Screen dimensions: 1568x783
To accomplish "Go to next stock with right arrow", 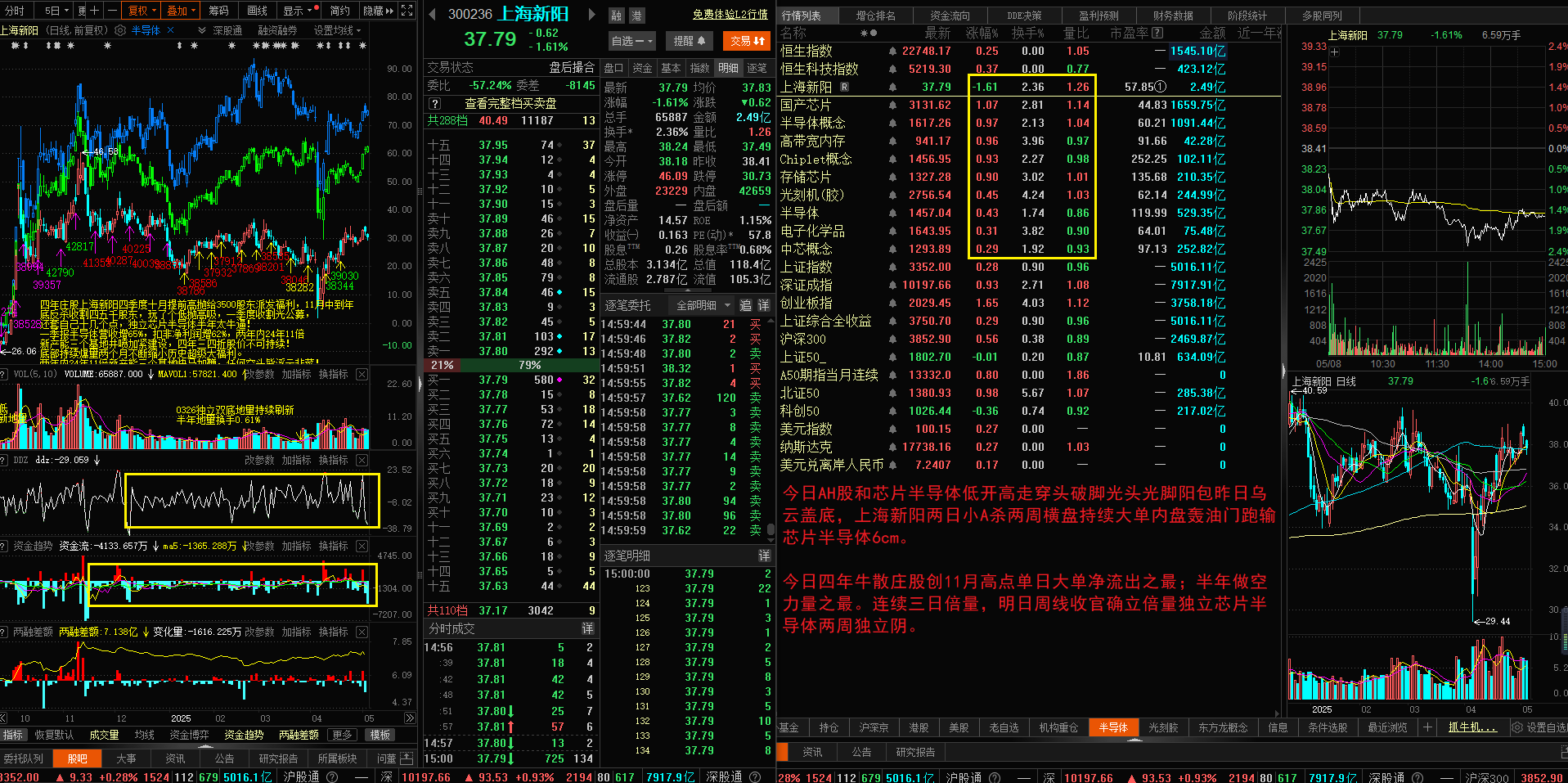I will 592,14.
